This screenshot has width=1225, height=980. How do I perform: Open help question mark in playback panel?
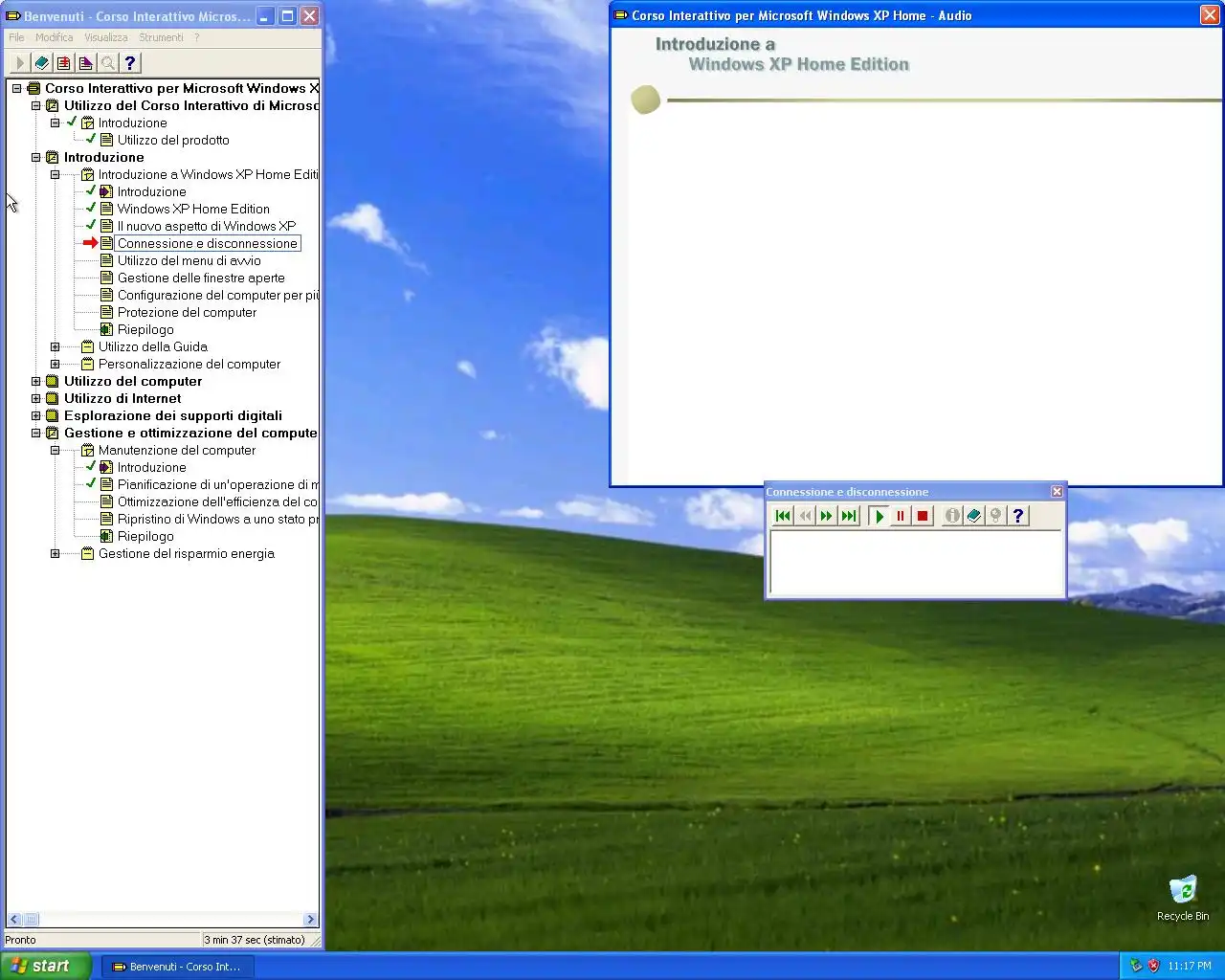coord(1018,516)
